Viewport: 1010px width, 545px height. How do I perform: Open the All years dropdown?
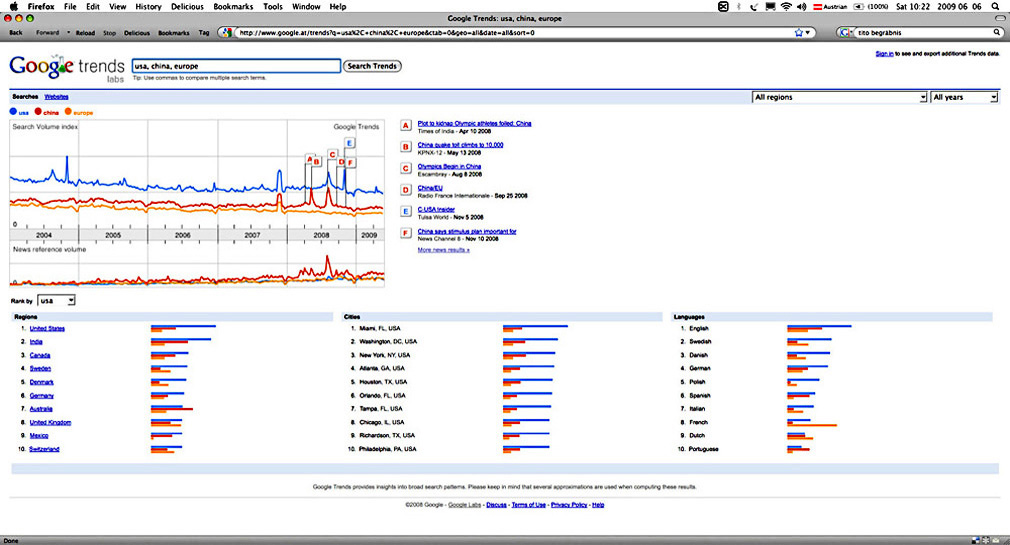(x=964, y=97)
